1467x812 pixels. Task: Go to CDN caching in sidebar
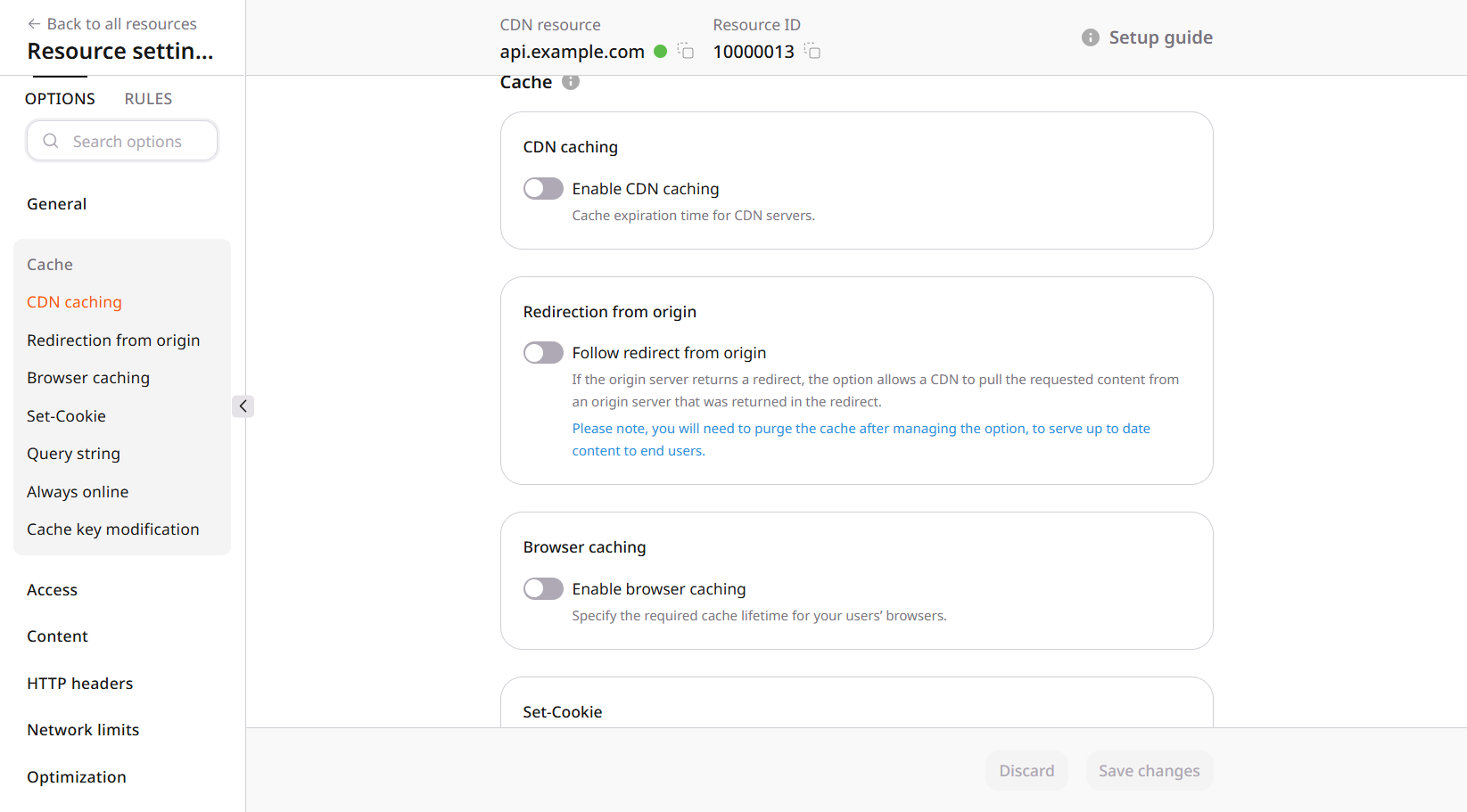tap(74, 302)
